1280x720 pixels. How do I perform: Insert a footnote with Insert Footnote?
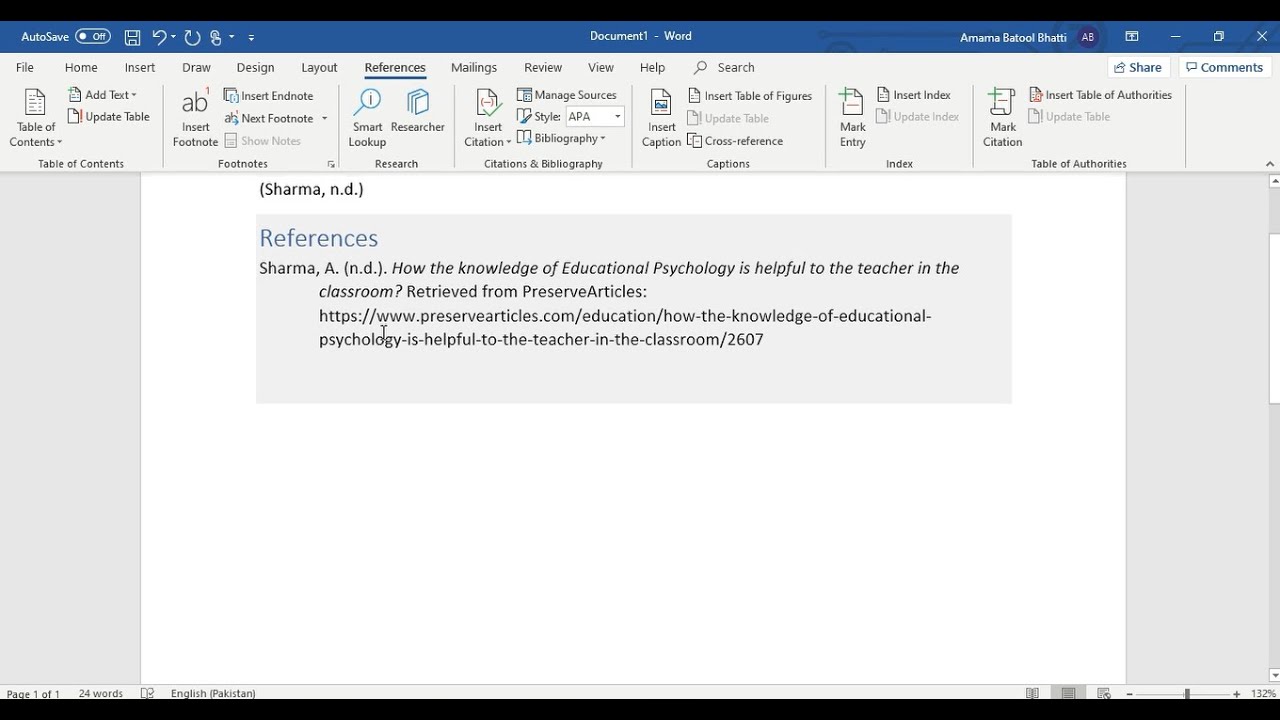pos(195,118)
